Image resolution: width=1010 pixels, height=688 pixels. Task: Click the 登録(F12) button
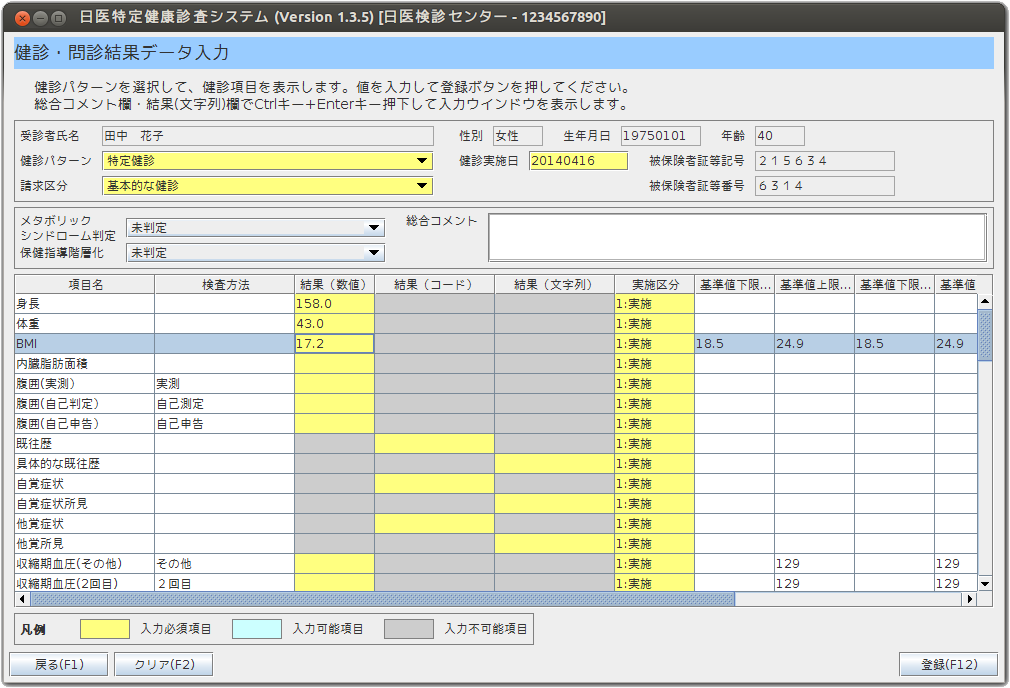948,664
